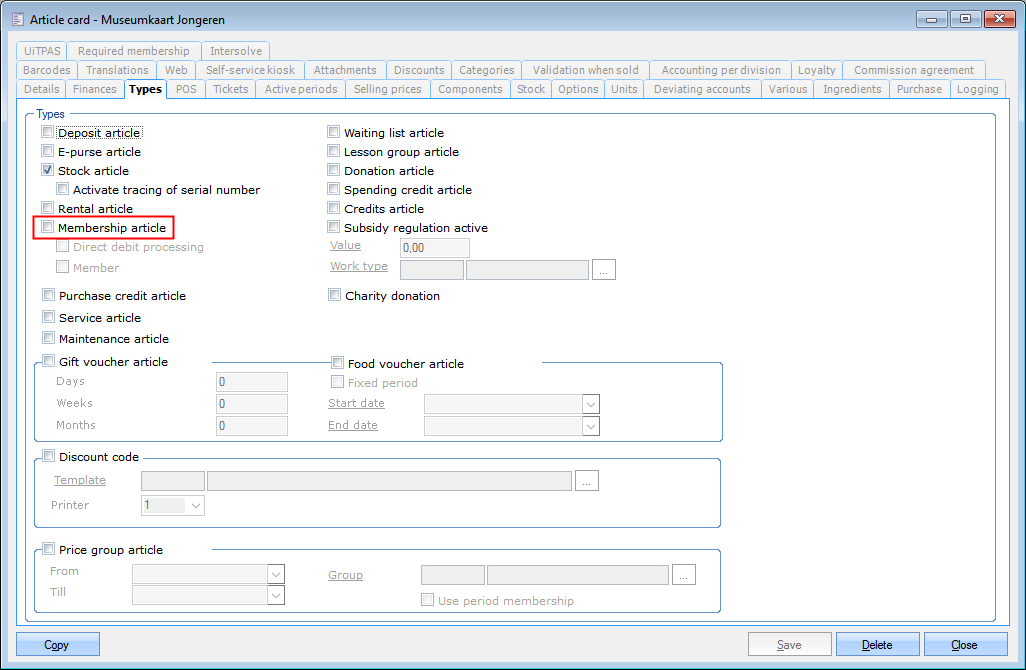Tick the Donation article checkbox
This screenshot has width=1026, height=670.
point(334,171)
